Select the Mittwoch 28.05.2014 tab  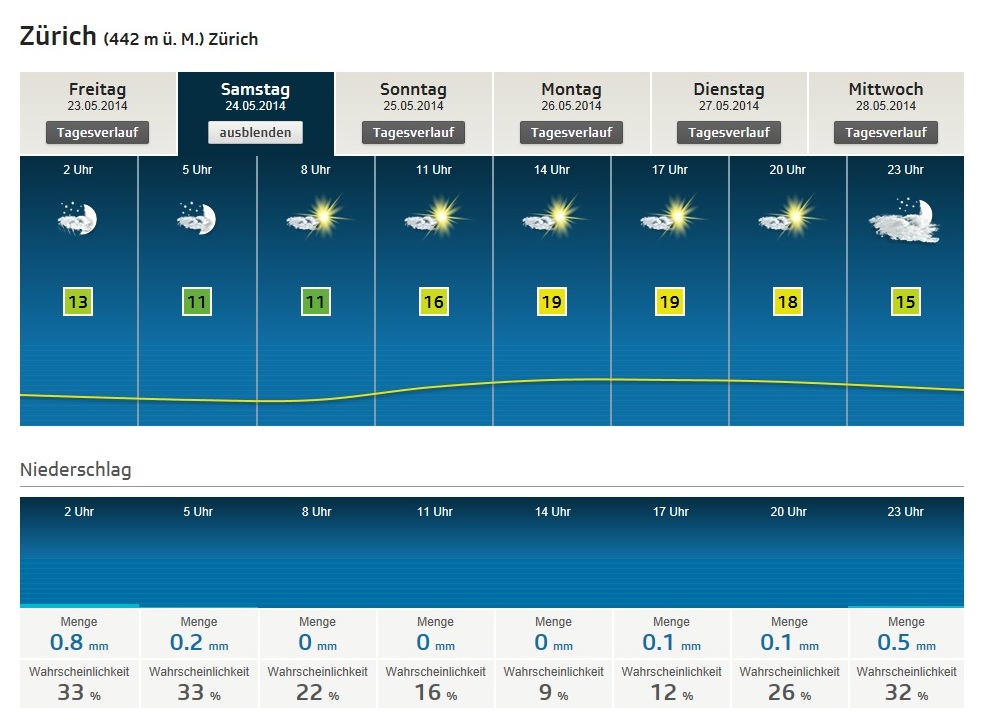click(885, 96)
